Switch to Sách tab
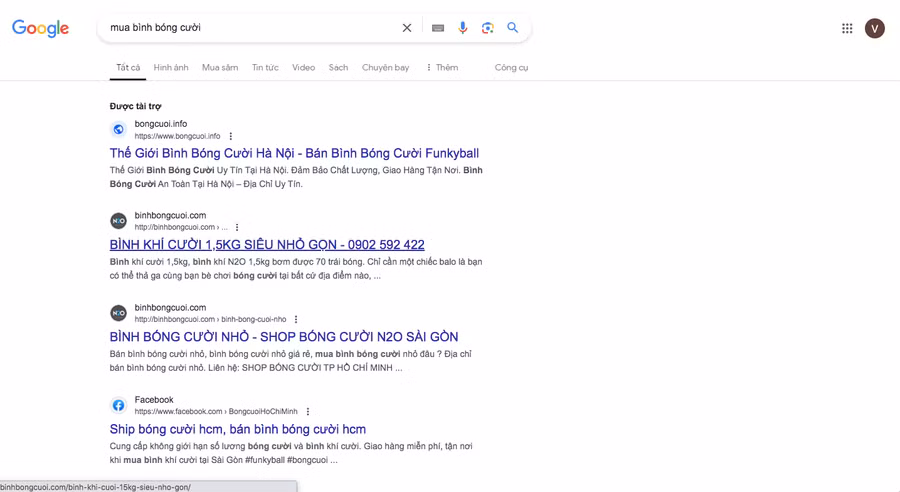Viewport: 900px width, 492px height. pyautogui.click(x=339, y=68)
